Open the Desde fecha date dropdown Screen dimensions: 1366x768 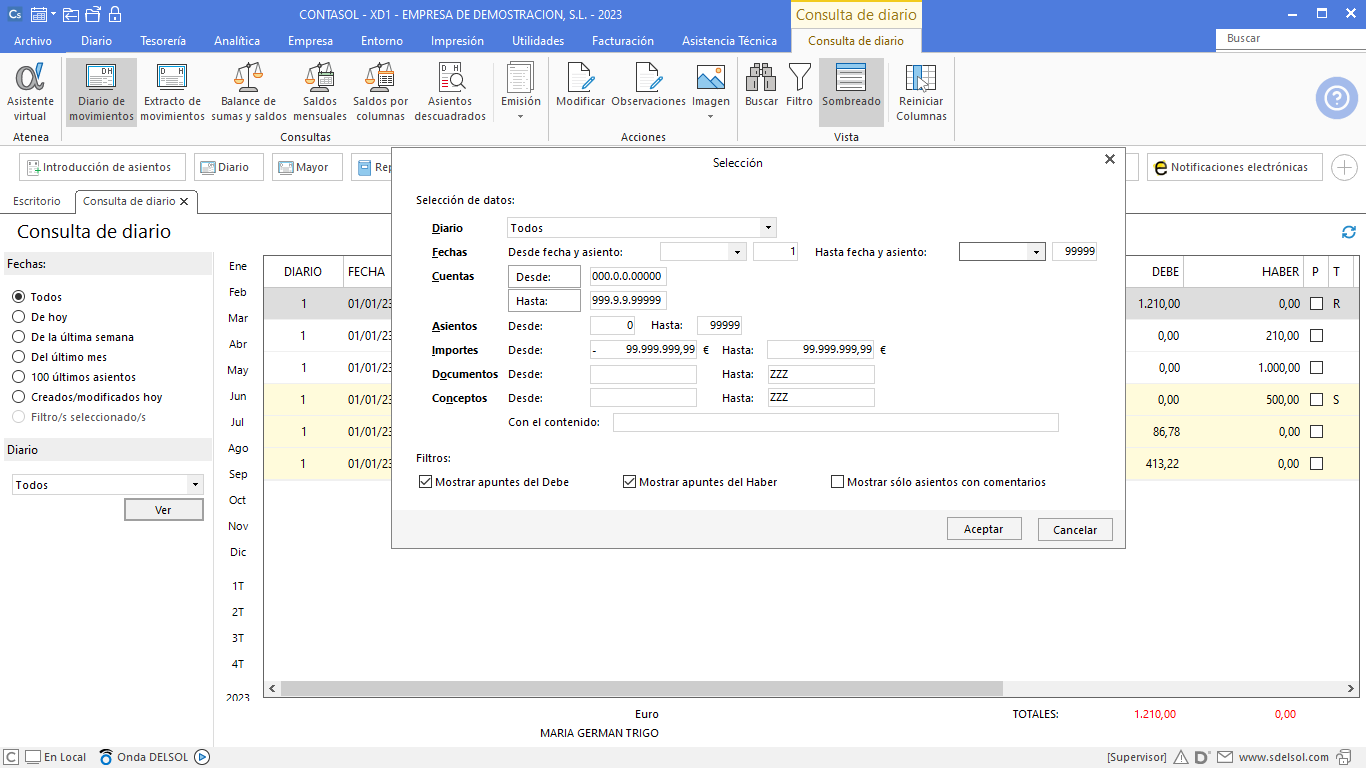coord(738,252)
